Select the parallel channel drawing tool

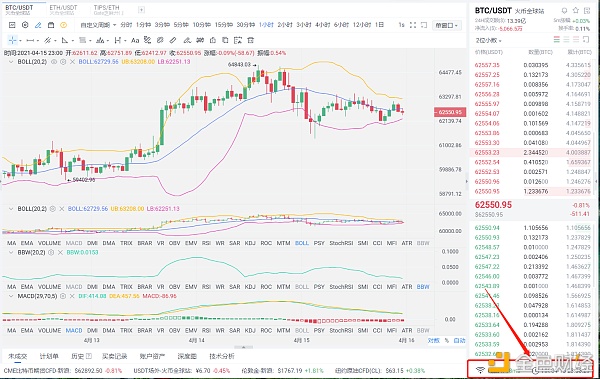(x=47, y=40)
